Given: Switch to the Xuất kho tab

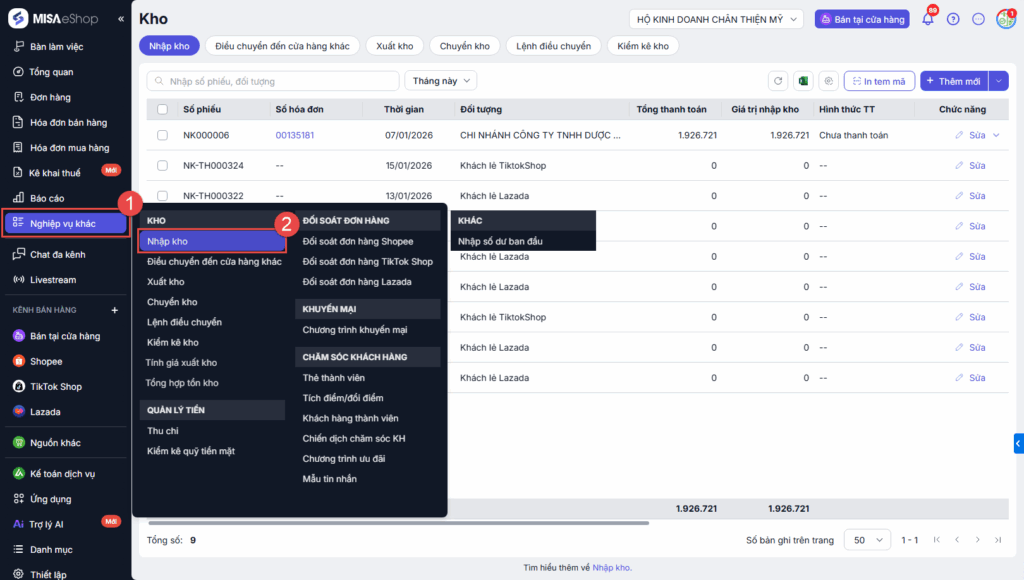Looking at the screenshot, I should pos(394,46).
